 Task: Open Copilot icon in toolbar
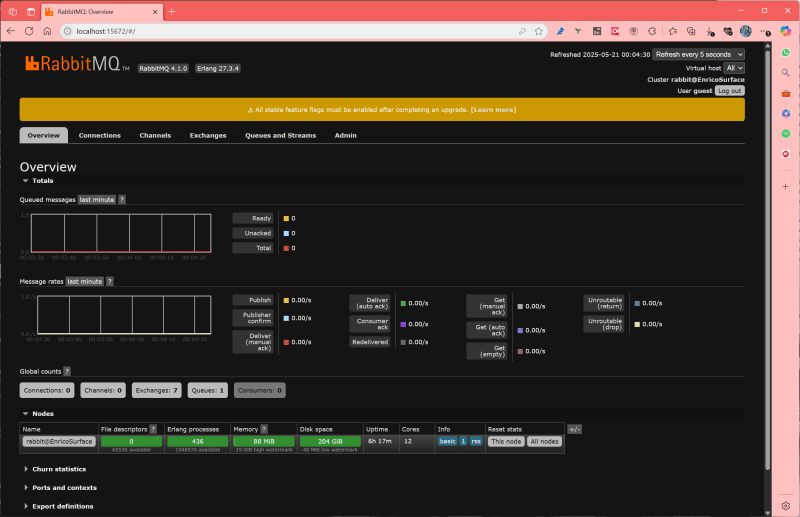tap(786, 31)
